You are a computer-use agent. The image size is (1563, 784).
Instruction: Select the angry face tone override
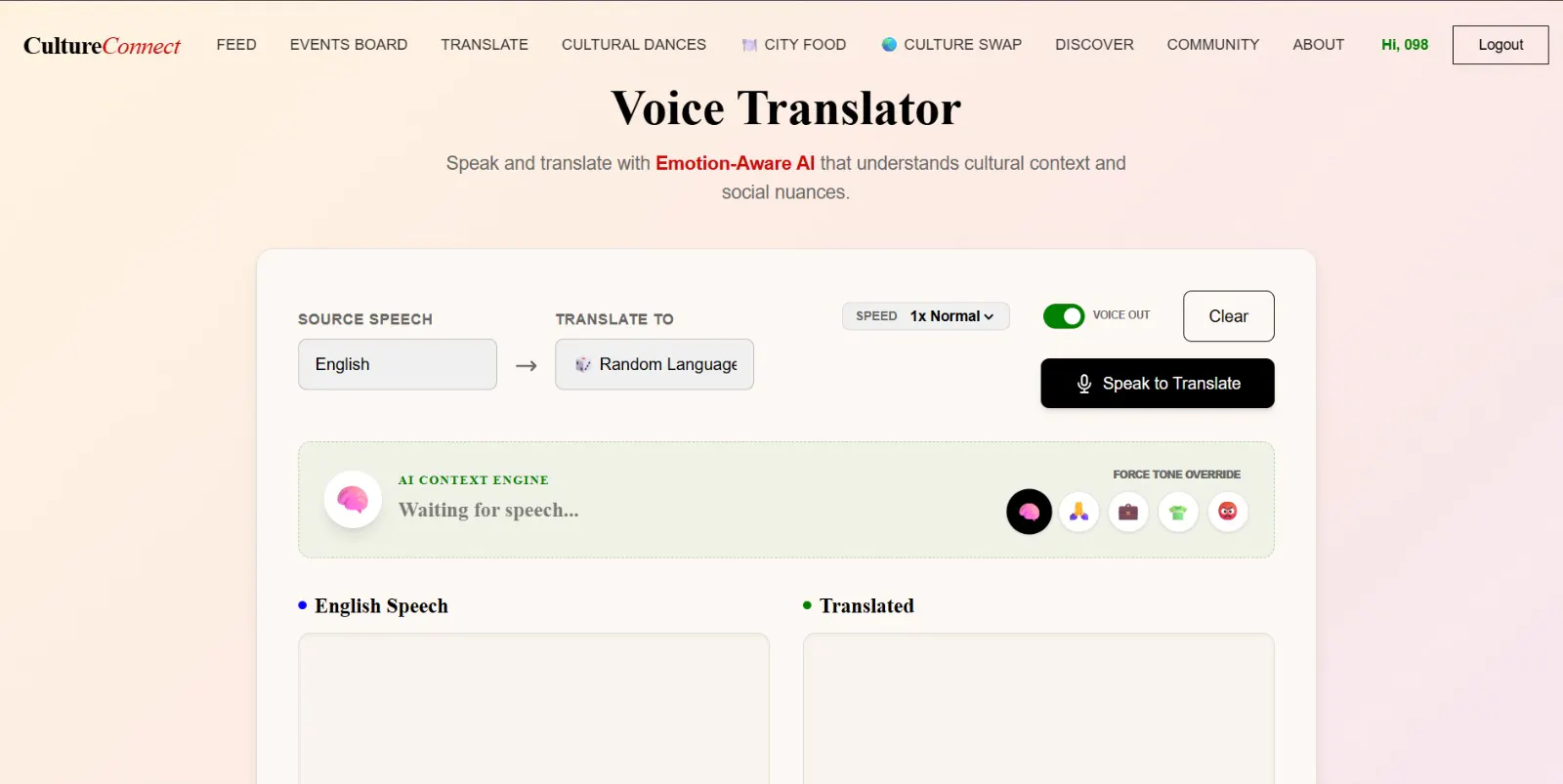tap(1228, 512)
